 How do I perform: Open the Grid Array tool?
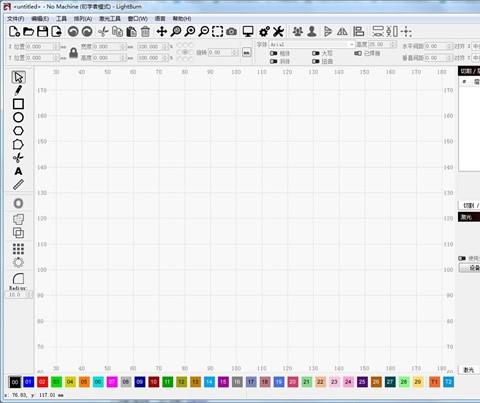point(18,249)
